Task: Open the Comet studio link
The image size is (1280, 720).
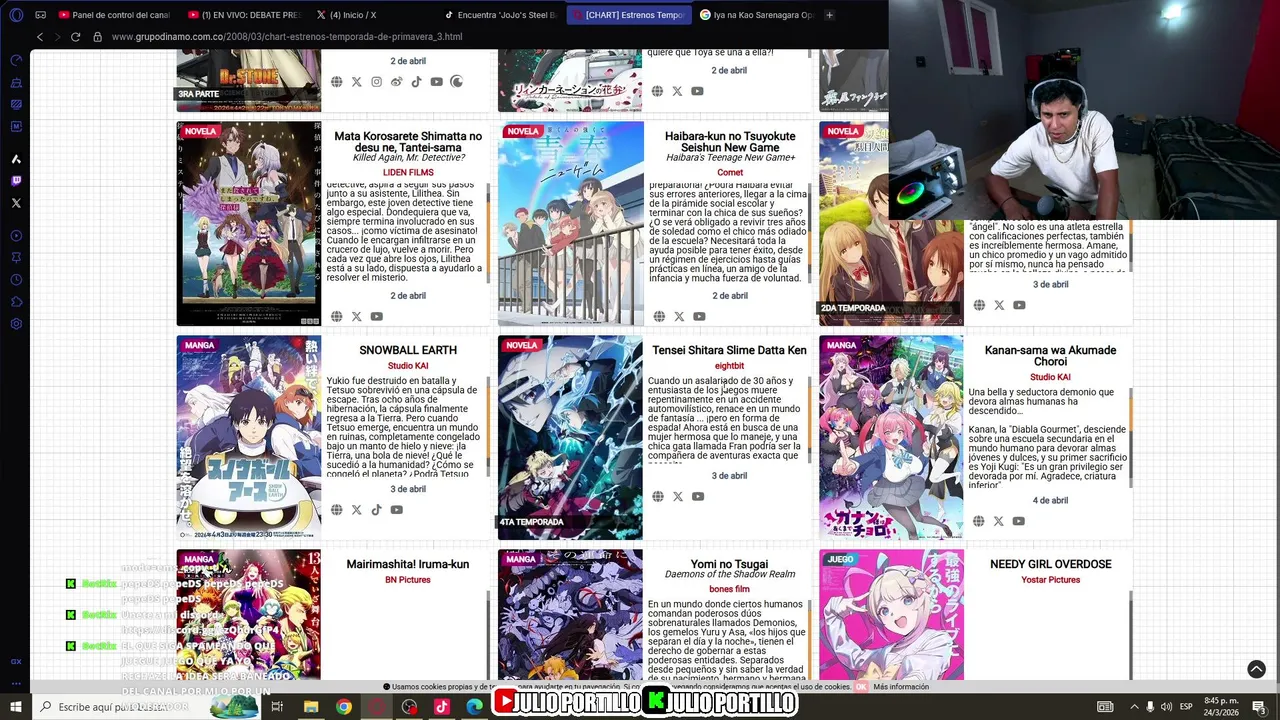Action: (x=730, y=173)
